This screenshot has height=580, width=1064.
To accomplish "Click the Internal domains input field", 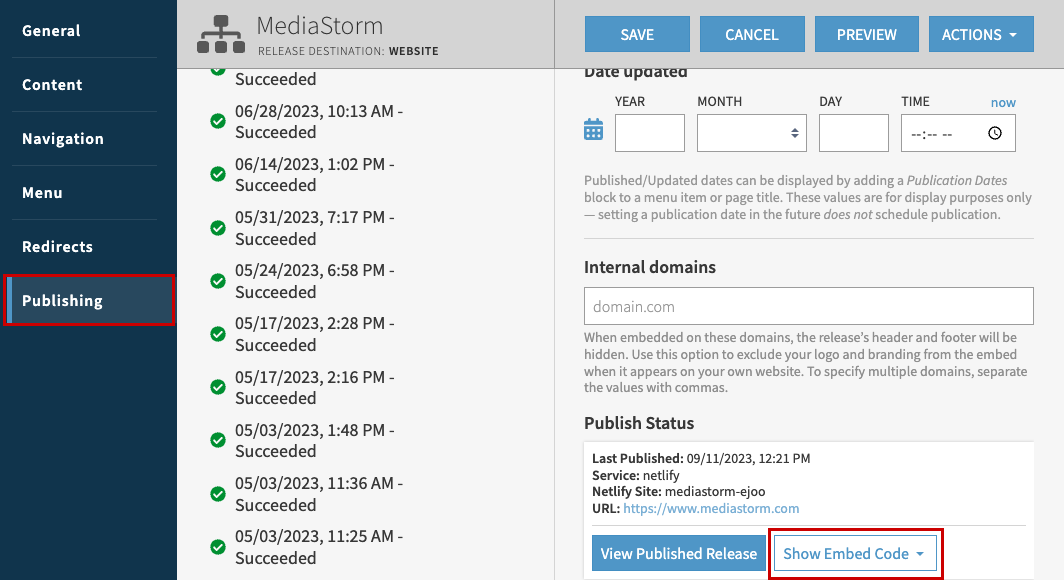I will (x=808, y=305).
